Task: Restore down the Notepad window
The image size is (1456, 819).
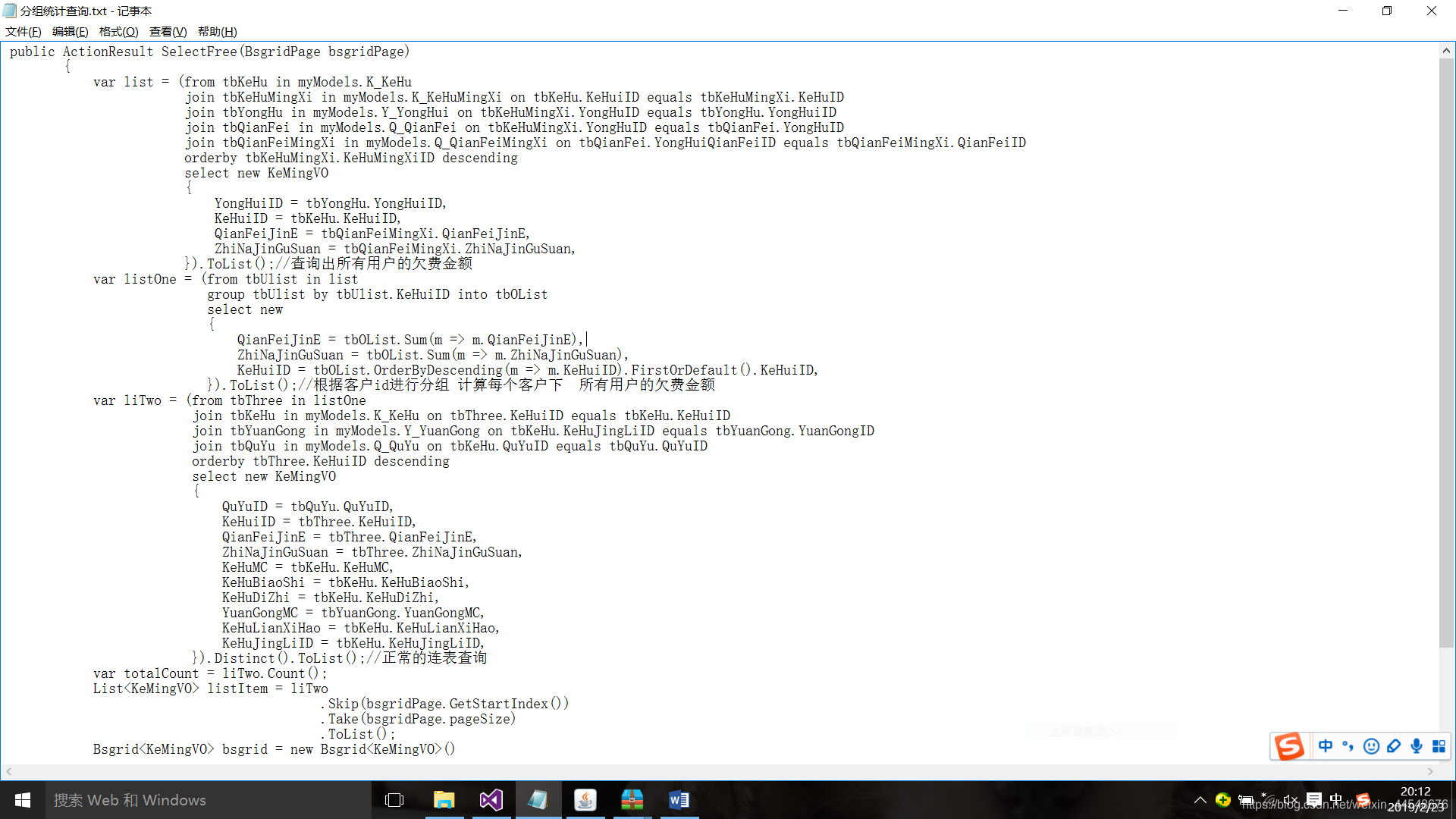Action: pyautogui.click(x=1387, y=11)
